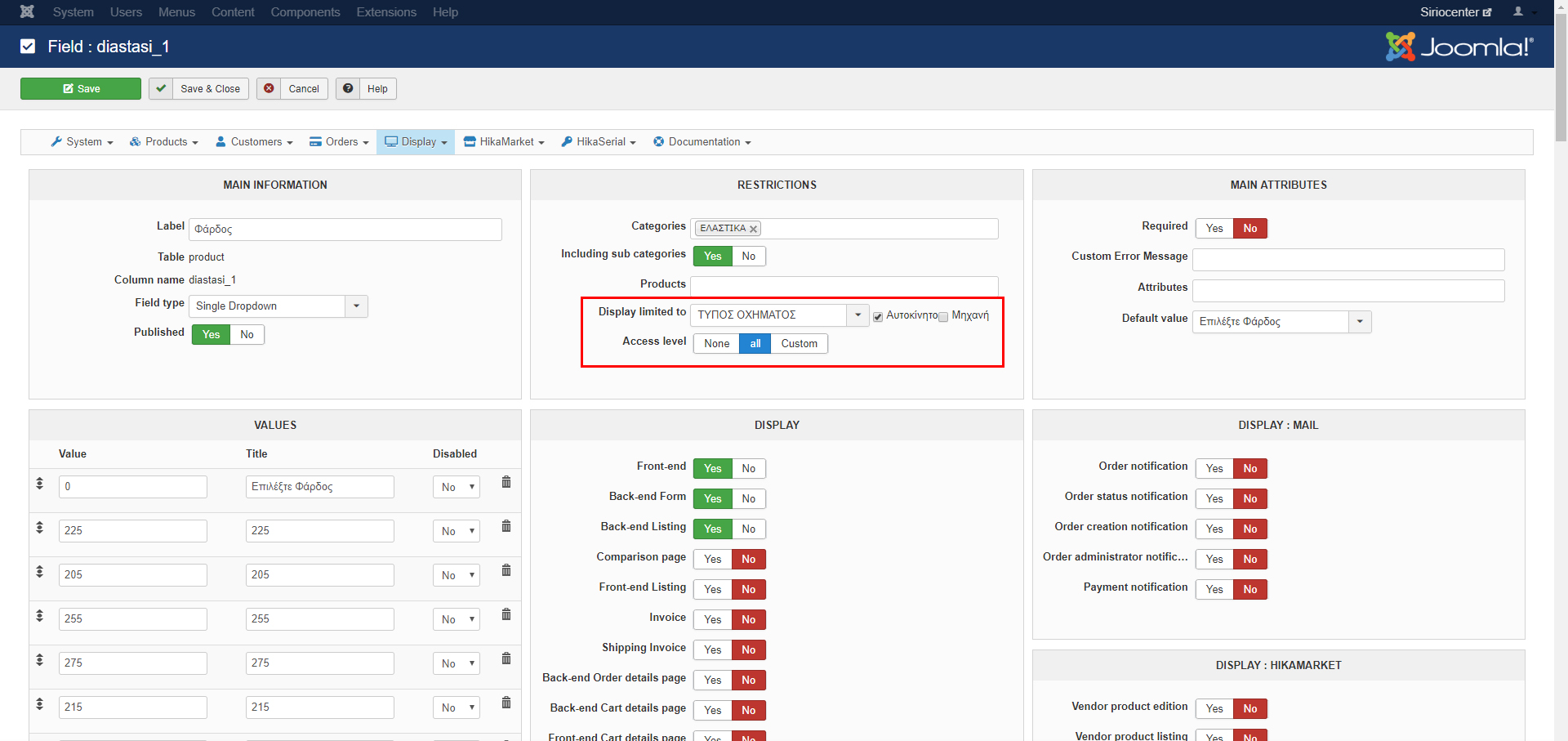Open Disabled dropdown for value 205 row

pyautogui.click(x=457, y=576)
